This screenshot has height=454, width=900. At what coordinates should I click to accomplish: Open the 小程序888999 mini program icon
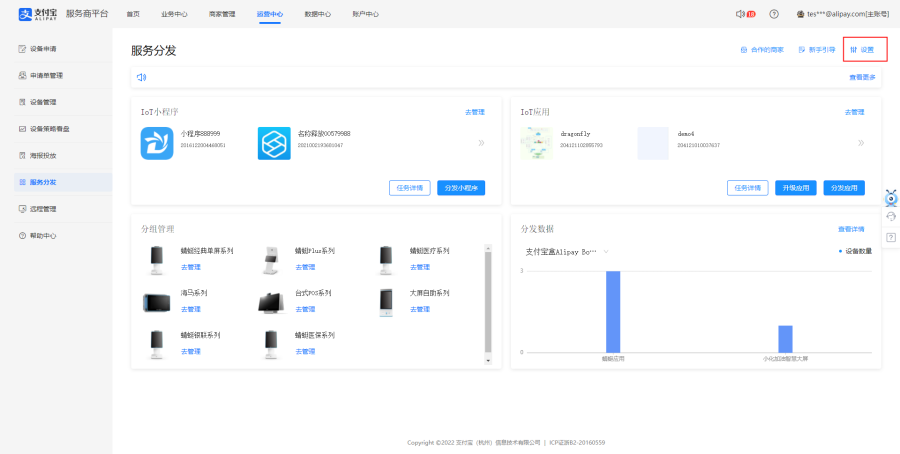tap(157, 143)
